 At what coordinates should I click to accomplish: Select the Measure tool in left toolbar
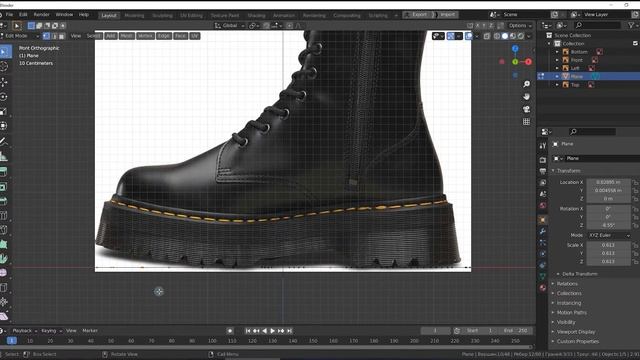[4, 156]
